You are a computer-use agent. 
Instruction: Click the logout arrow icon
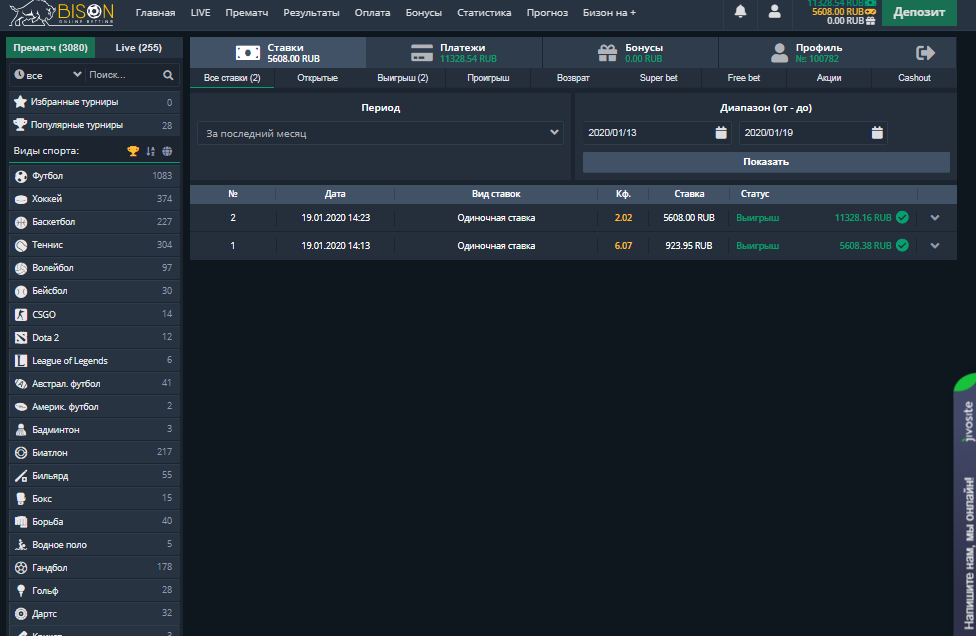(x=925, y=53)
